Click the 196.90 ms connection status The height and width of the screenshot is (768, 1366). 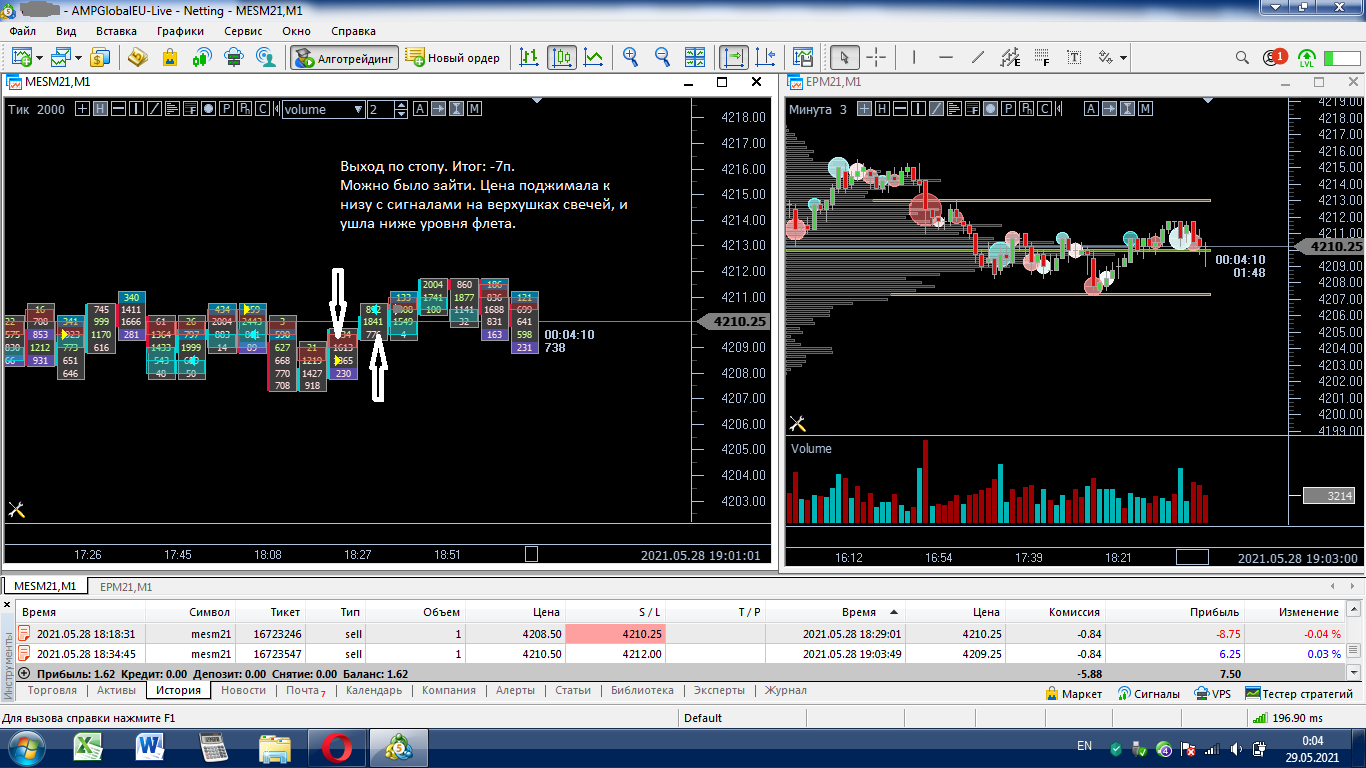point(1290,718)
